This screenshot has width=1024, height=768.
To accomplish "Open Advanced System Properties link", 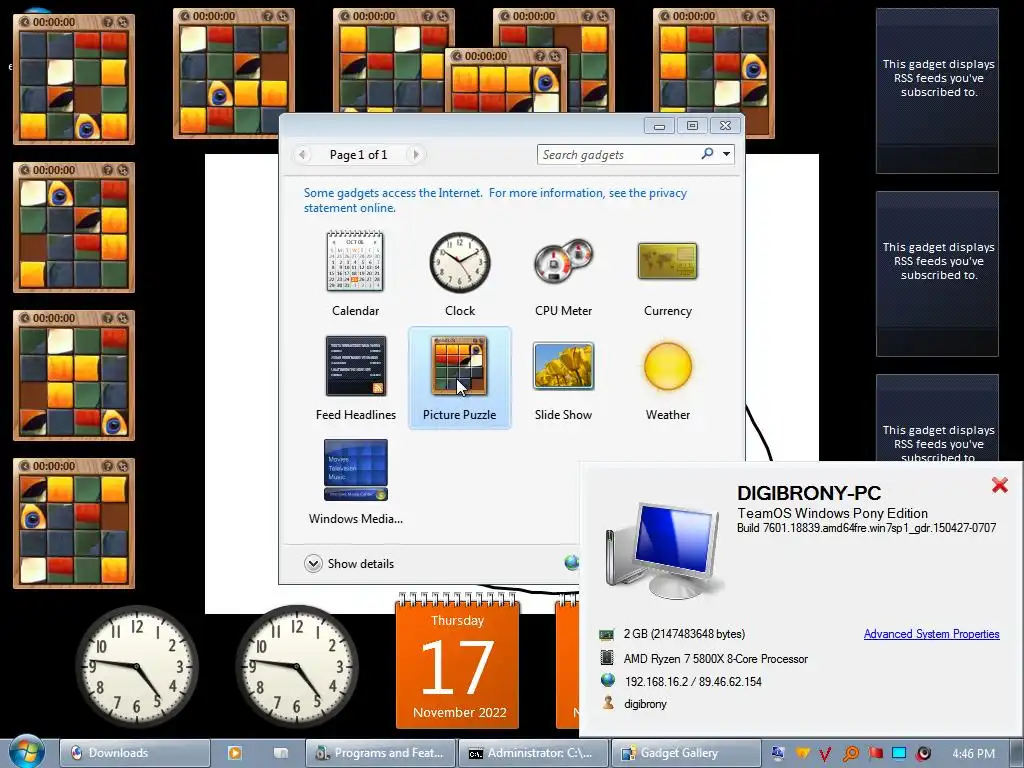I will [931, 633].
